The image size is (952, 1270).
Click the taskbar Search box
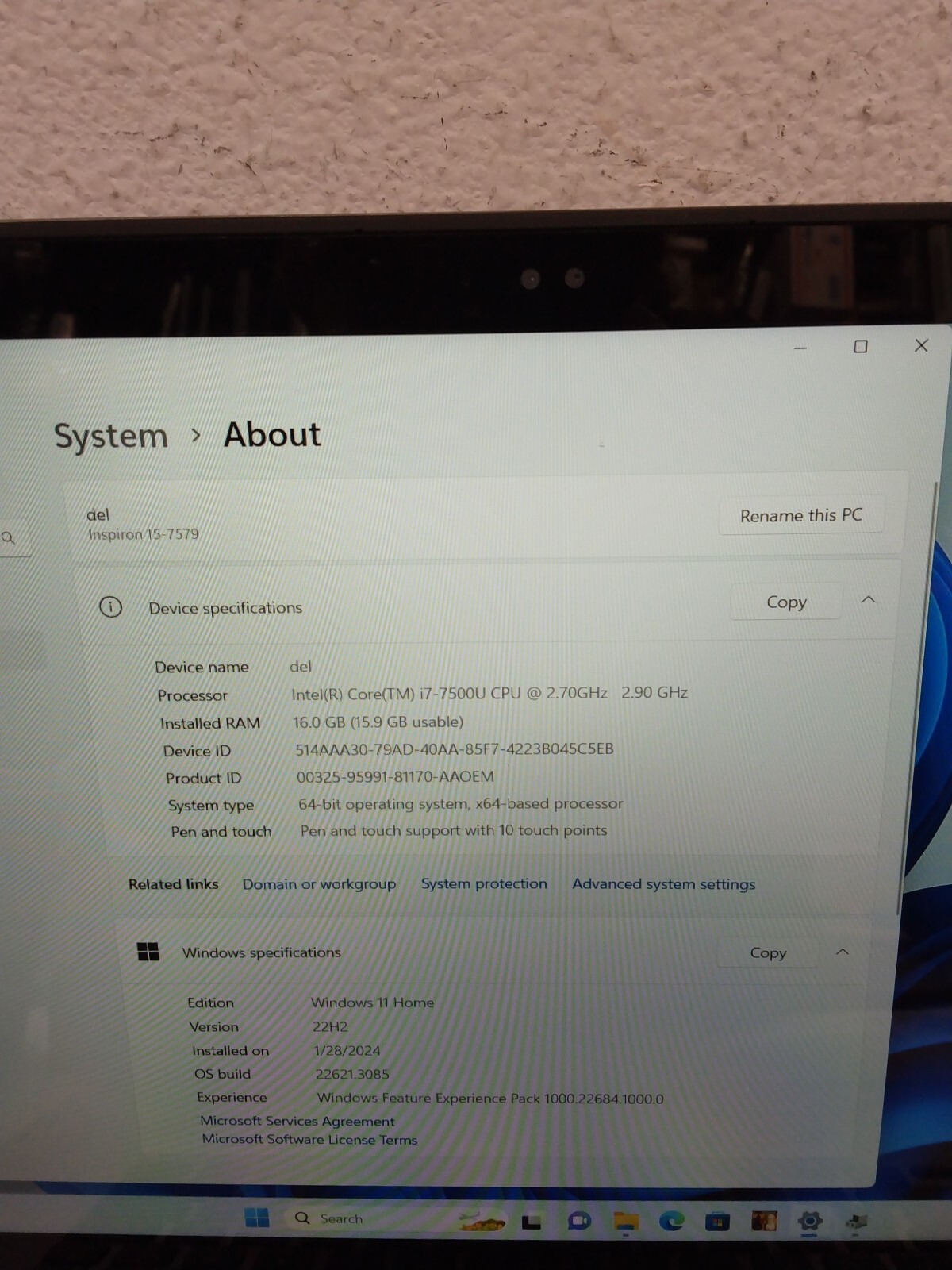[x=397, y=1218]
